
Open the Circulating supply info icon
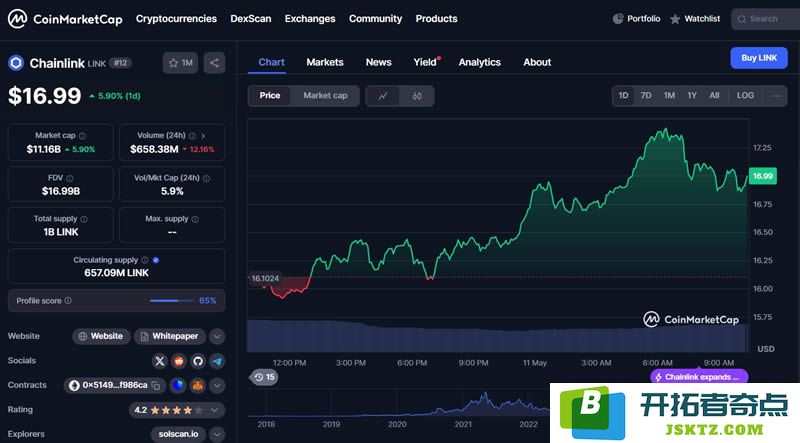point(145,260)
